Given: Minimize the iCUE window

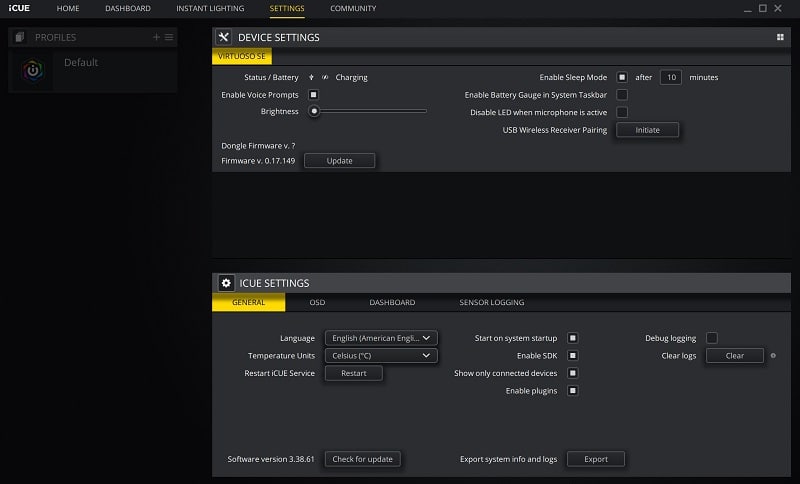Looking at the screenshot, I should pyautogui.click(x=747, y=9).
